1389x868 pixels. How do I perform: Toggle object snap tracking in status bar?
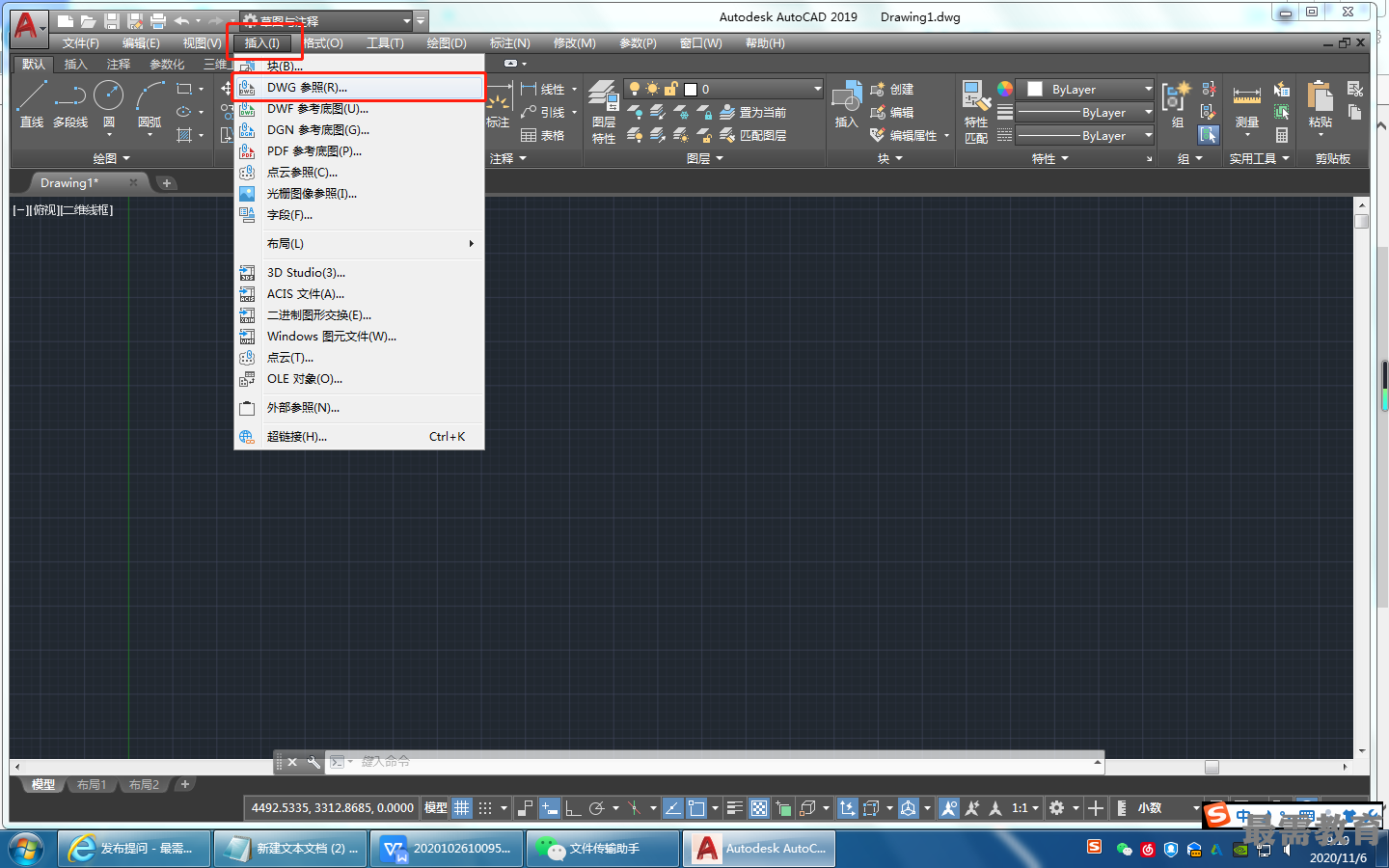(x=672, y=808)
